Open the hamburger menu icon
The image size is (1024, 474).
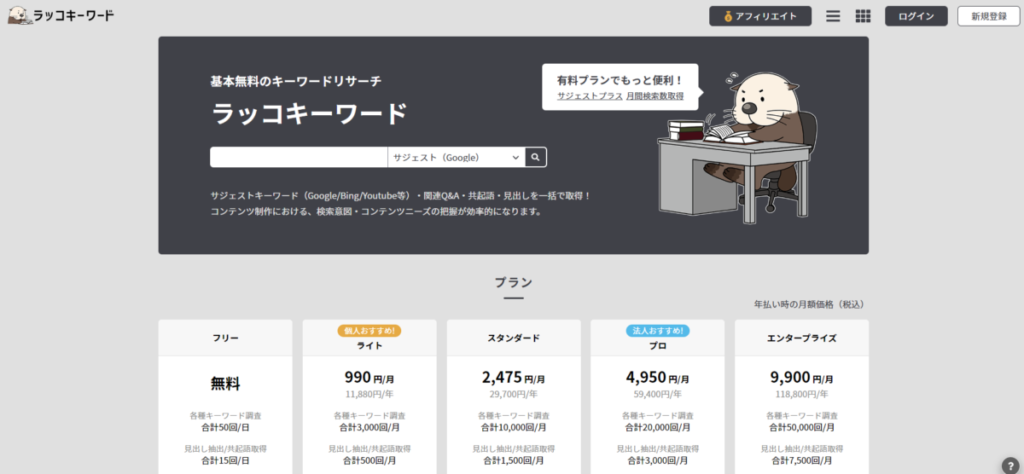pos(833,16)
